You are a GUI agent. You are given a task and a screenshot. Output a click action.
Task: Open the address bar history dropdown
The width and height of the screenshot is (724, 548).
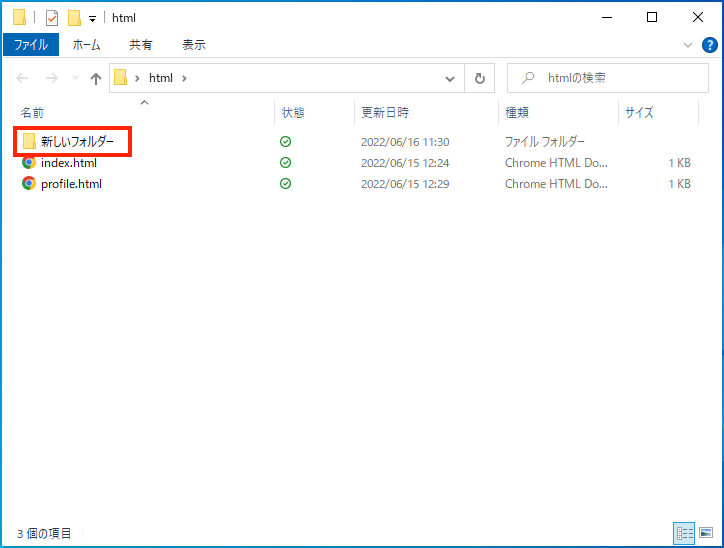click(450, 78)
